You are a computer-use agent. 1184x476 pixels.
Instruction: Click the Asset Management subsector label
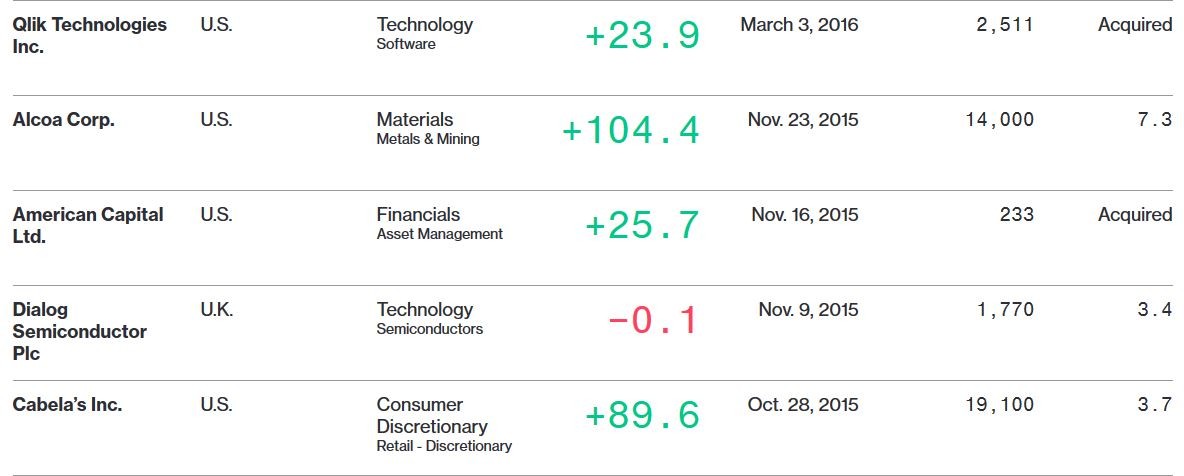(439, 234)
